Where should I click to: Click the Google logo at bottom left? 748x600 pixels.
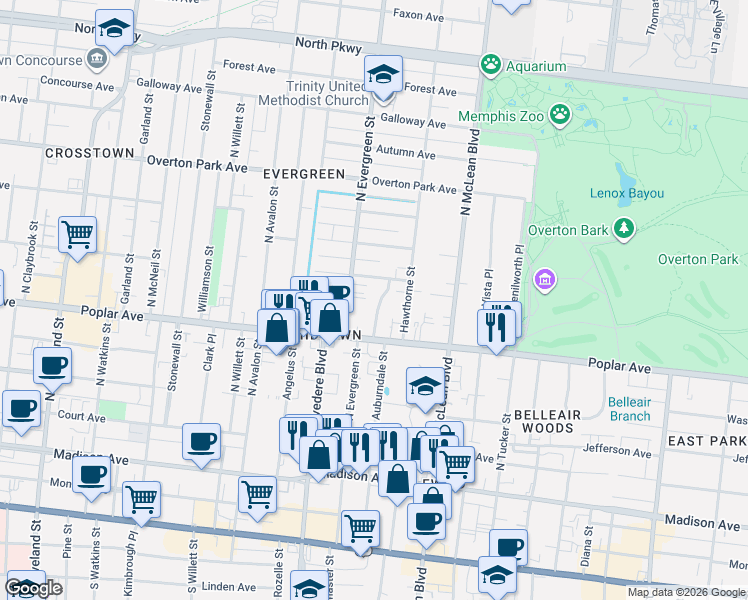point(34,588)
